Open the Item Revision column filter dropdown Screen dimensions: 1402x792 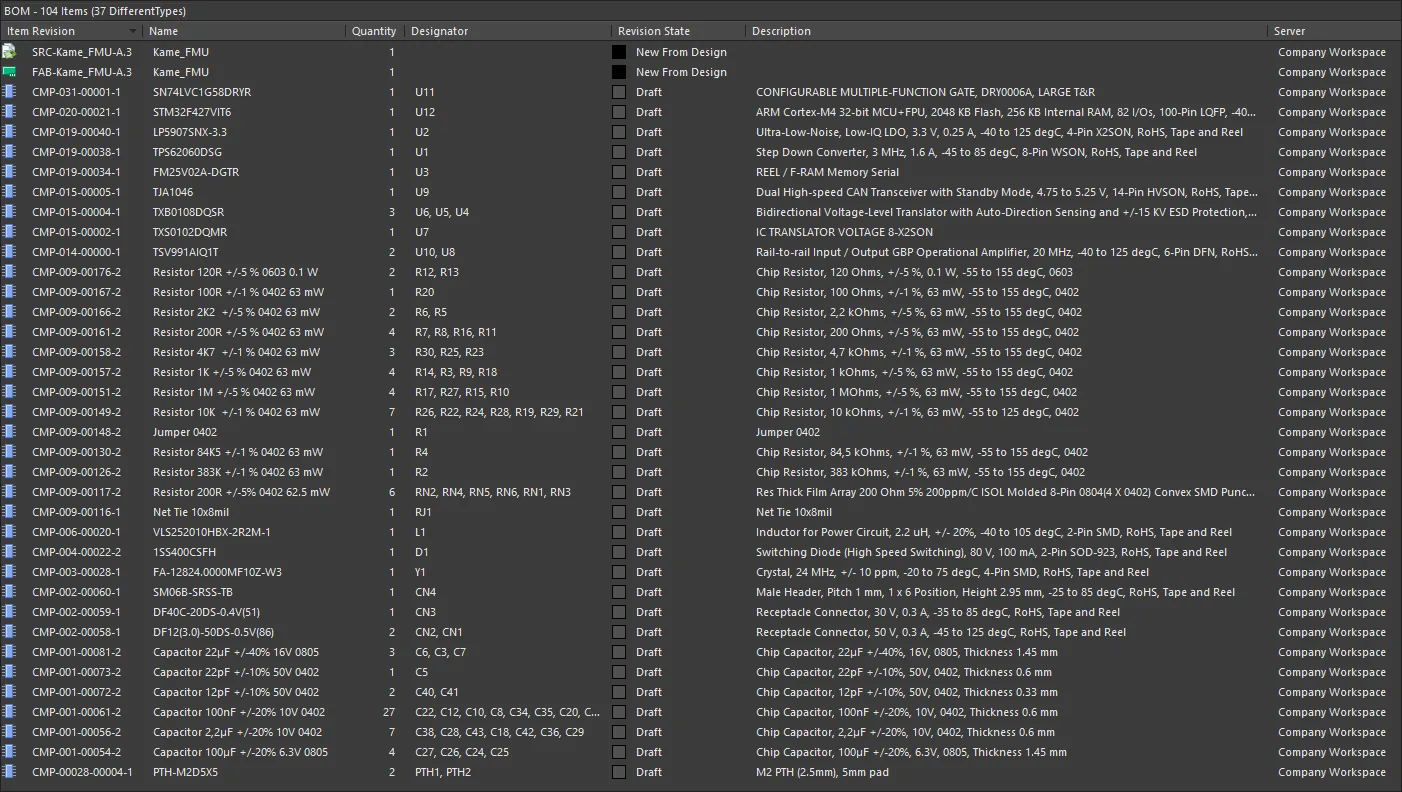coord(131,30)
